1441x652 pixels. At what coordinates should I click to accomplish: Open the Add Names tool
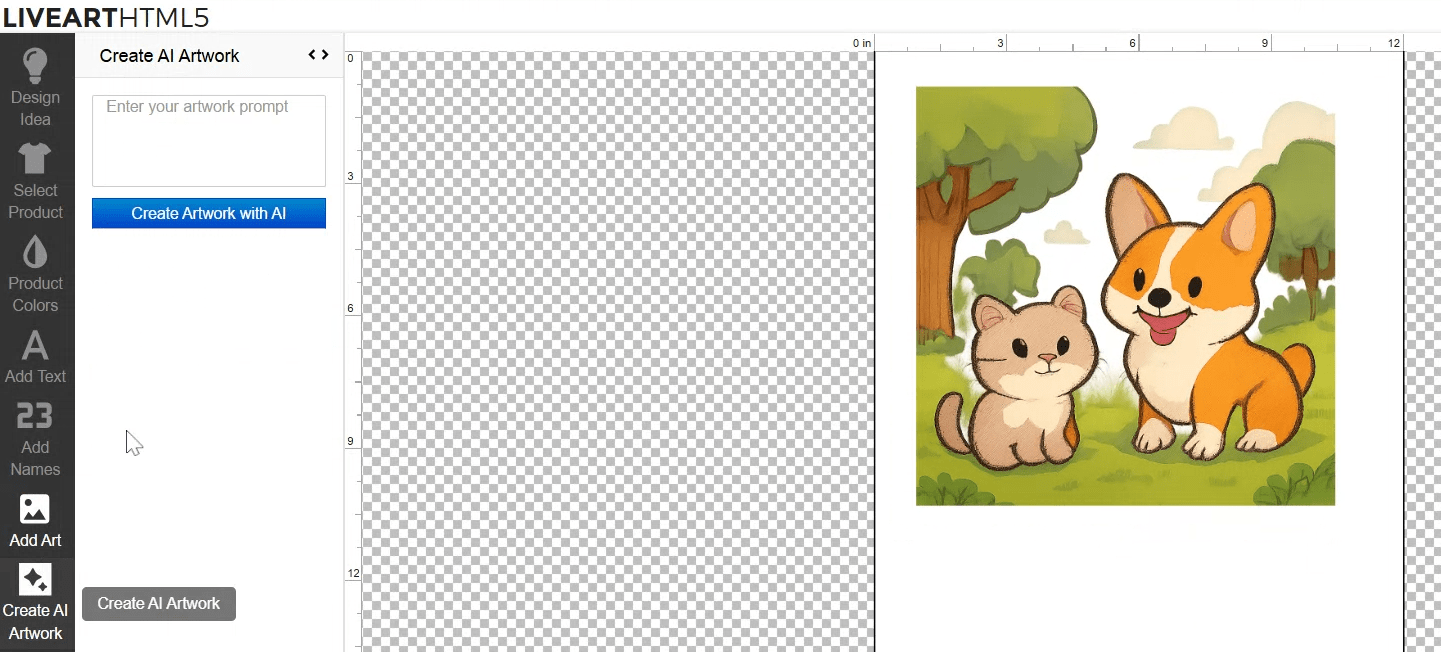(36, 416)
